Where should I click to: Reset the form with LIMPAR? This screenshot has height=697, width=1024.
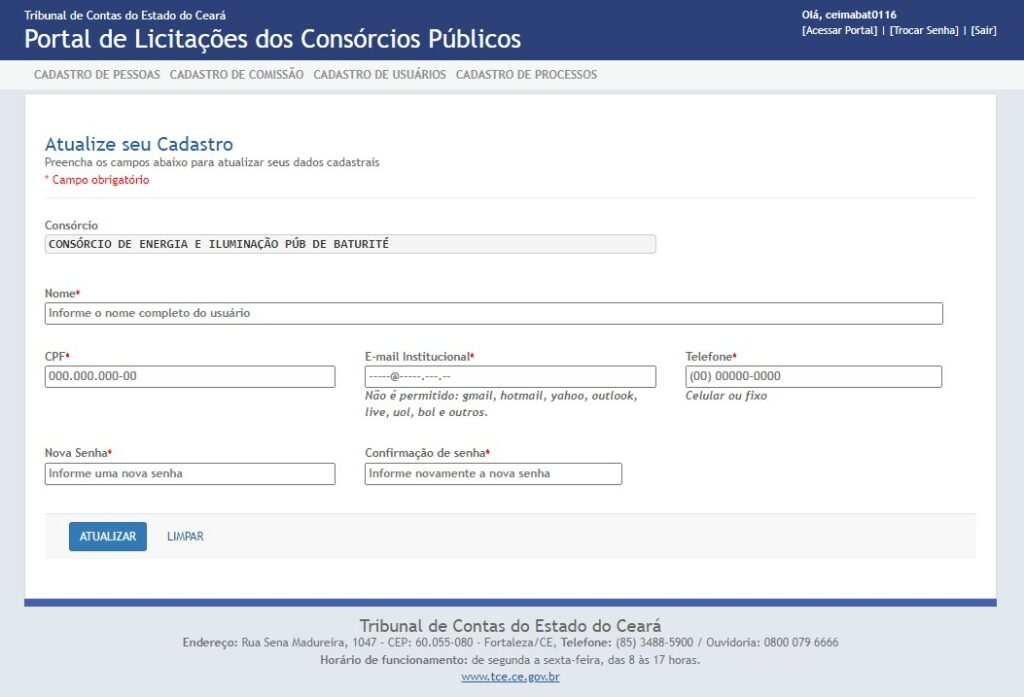pos(185,537)
